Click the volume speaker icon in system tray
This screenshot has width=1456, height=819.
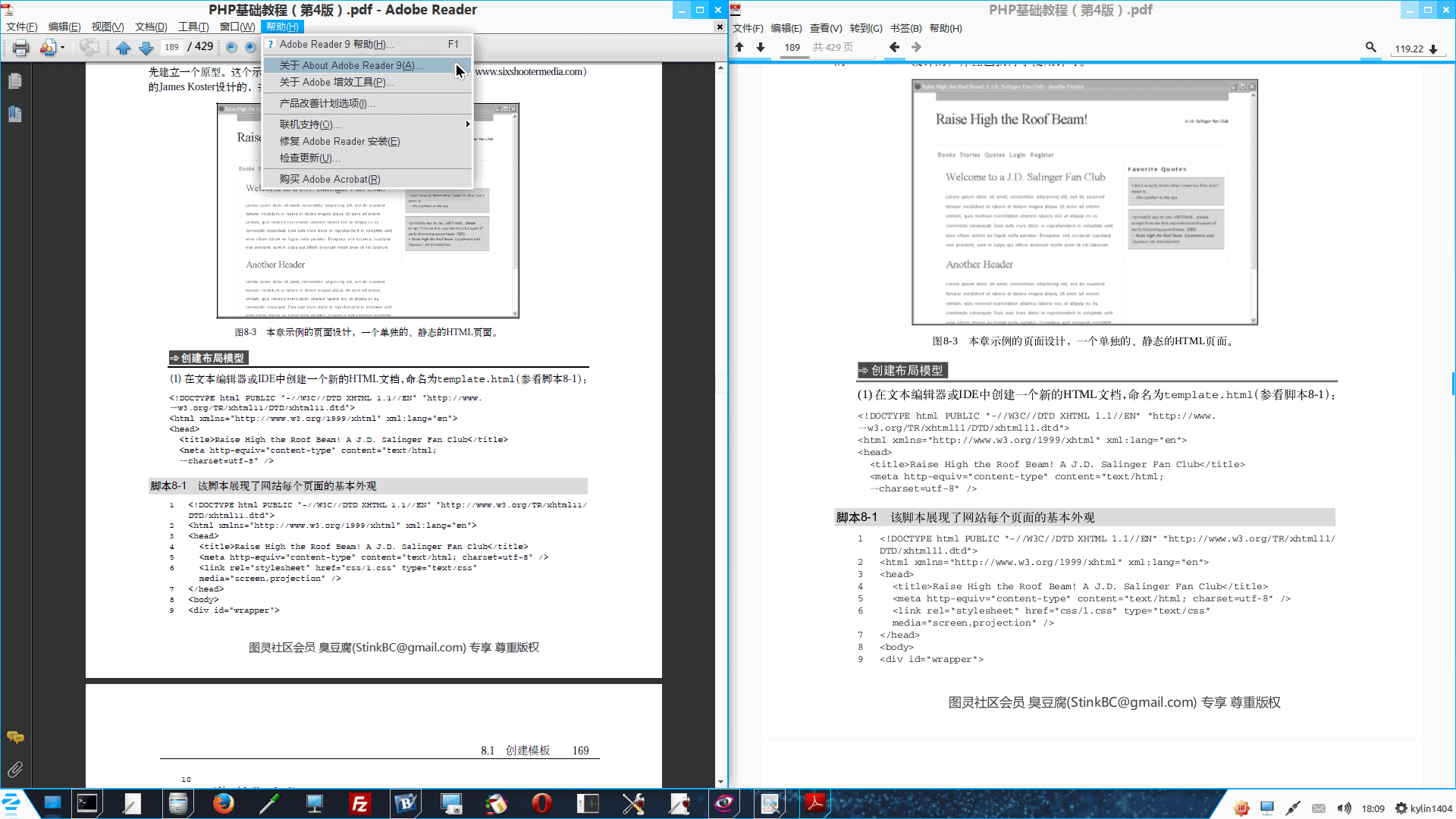(1345, 808)
